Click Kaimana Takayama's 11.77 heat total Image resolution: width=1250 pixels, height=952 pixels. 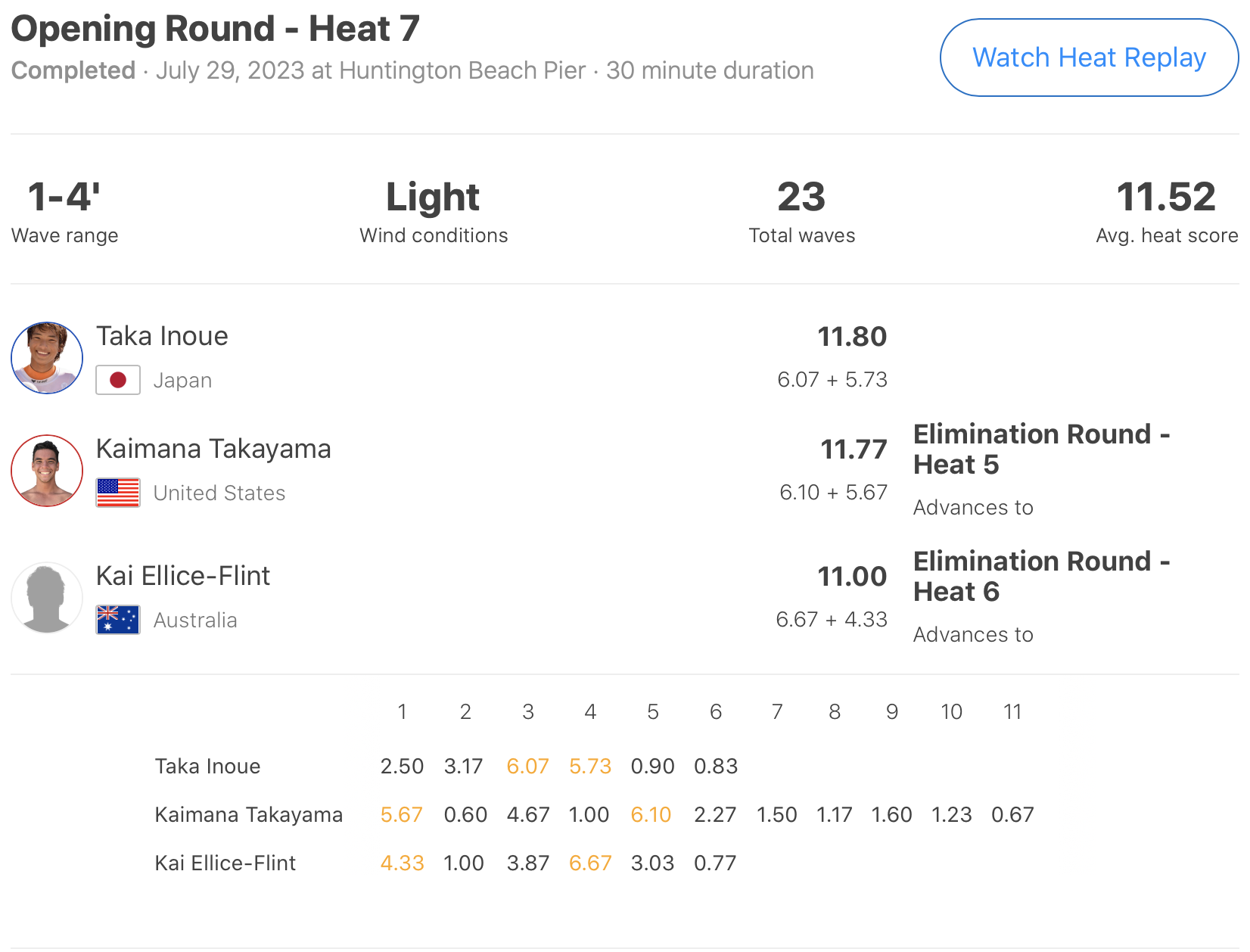(854, 450)
